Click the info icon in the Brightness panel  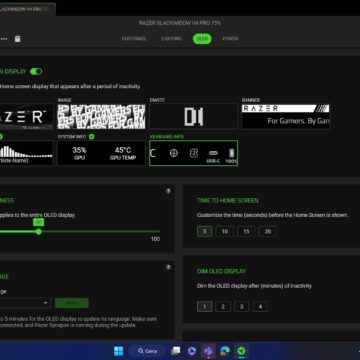click(x=168, y=191)
